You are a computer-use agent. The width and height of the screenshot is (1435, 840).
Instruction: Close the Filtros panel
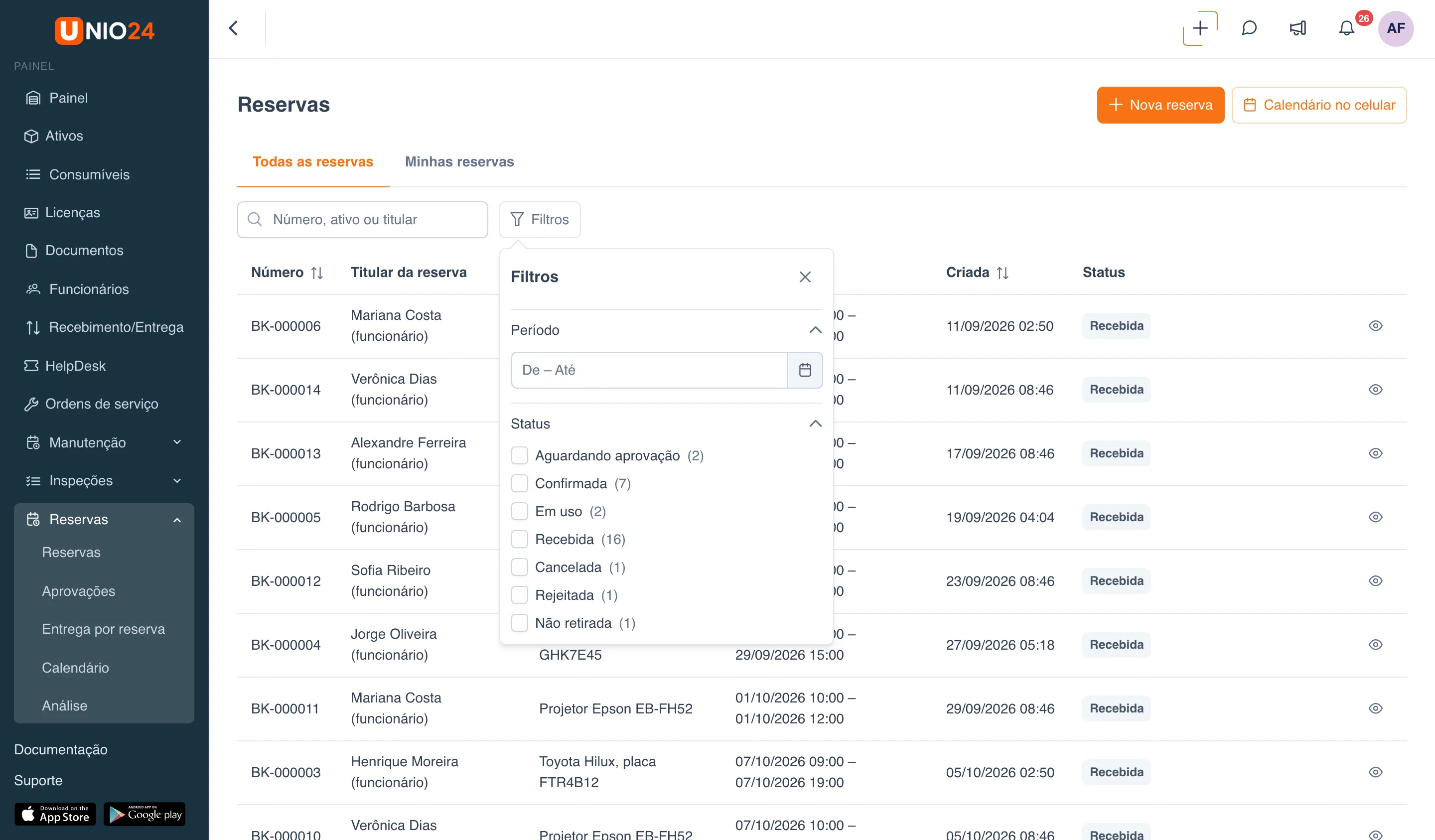pos(805,277)
